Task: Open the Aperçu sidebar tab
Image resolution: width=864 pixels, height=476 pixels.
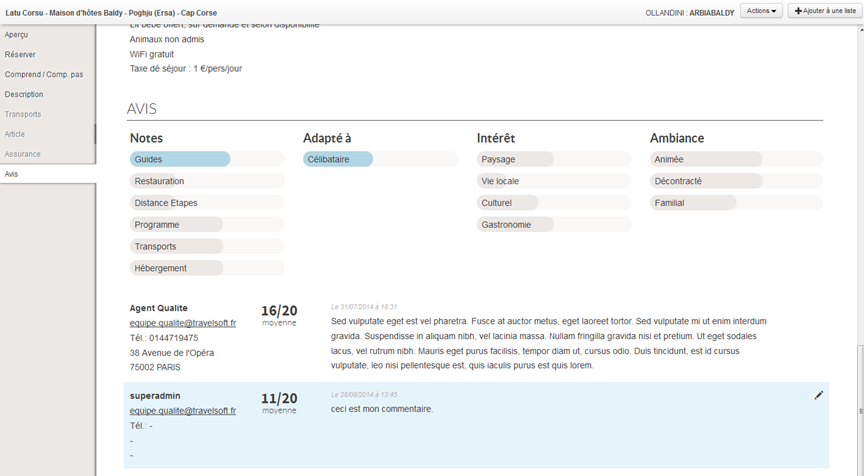Action: coord(17,35)
